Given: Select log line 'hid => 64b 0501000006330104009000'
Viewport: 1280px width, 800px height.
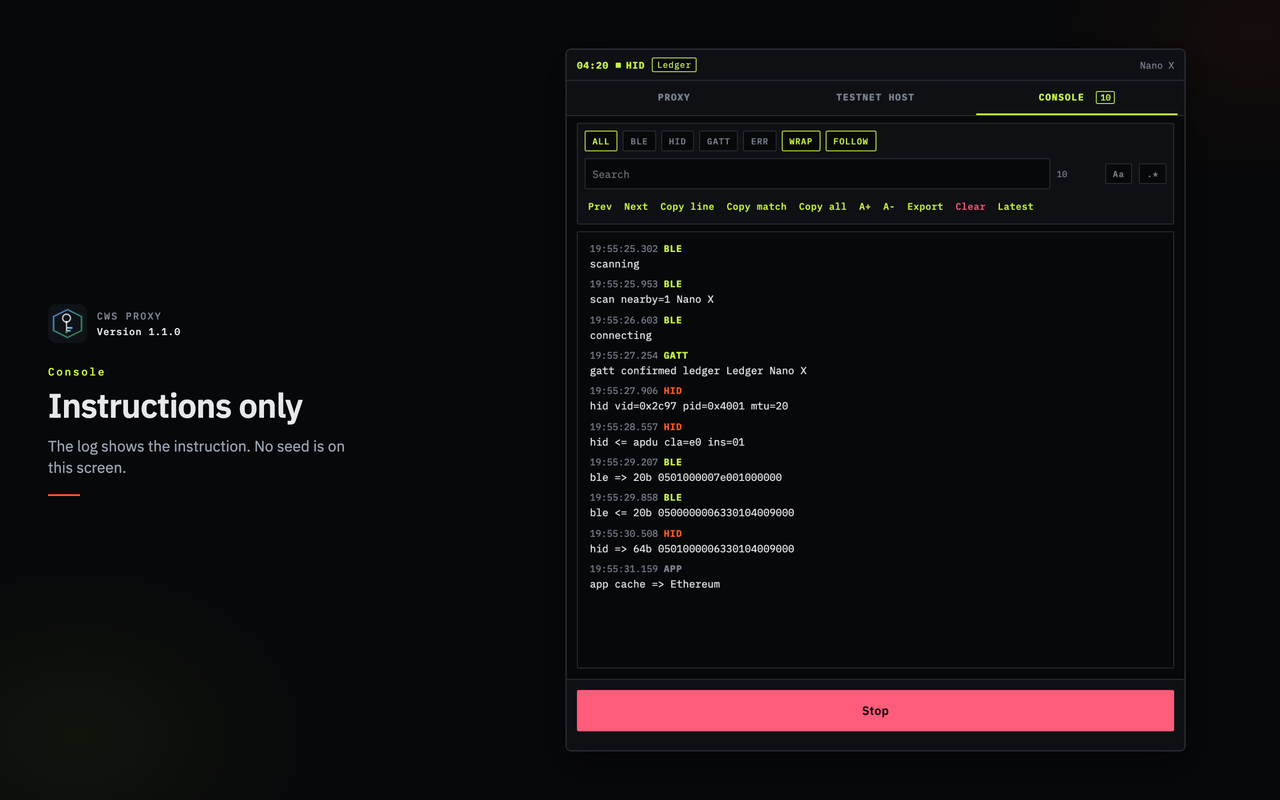Looking at the screenshot, I should point(692,549).
